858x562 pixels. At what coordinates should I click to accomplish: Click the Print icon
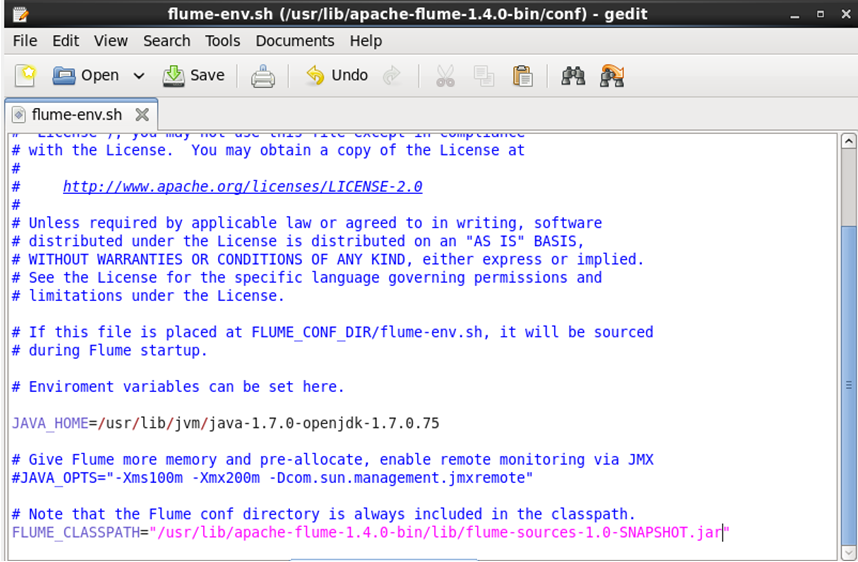click(263, 76)
